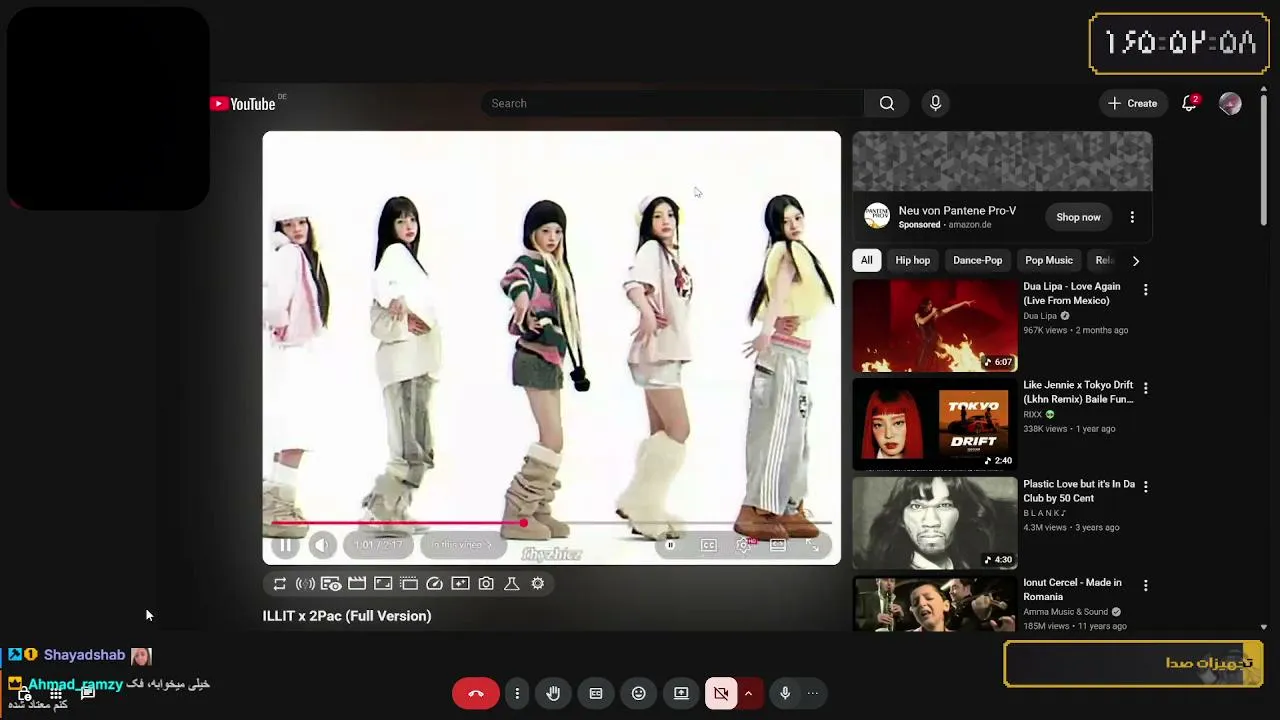Show more category chips with right arrow
Screen dimensions: 1280x720
1135,261
